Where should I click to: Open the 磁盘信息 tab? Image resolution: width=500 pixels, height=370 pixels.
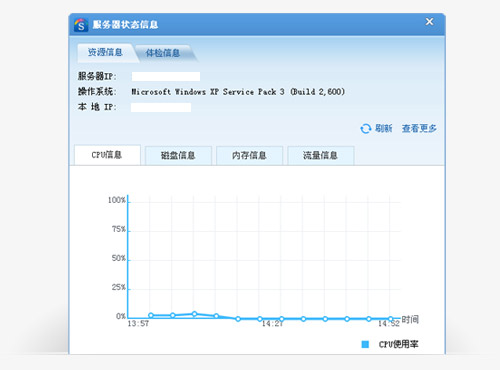click(178, 156)
